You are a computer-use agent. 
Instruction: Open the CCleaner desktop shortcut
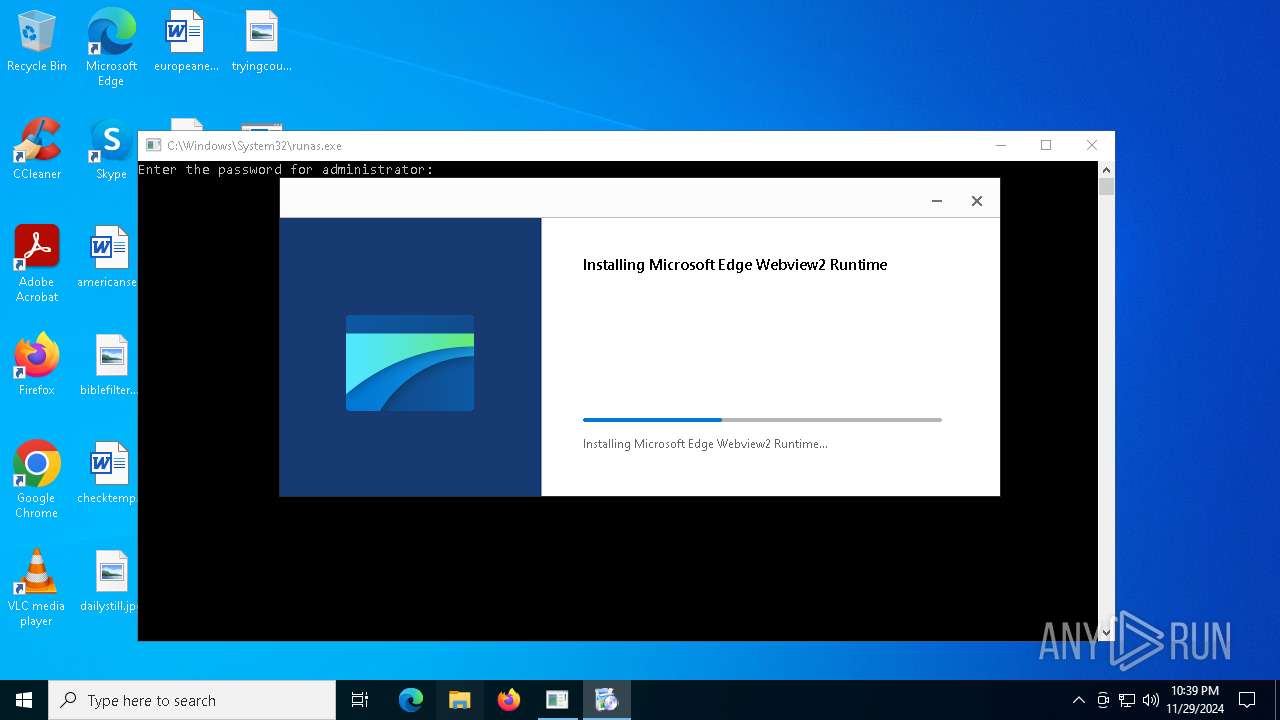37,150
